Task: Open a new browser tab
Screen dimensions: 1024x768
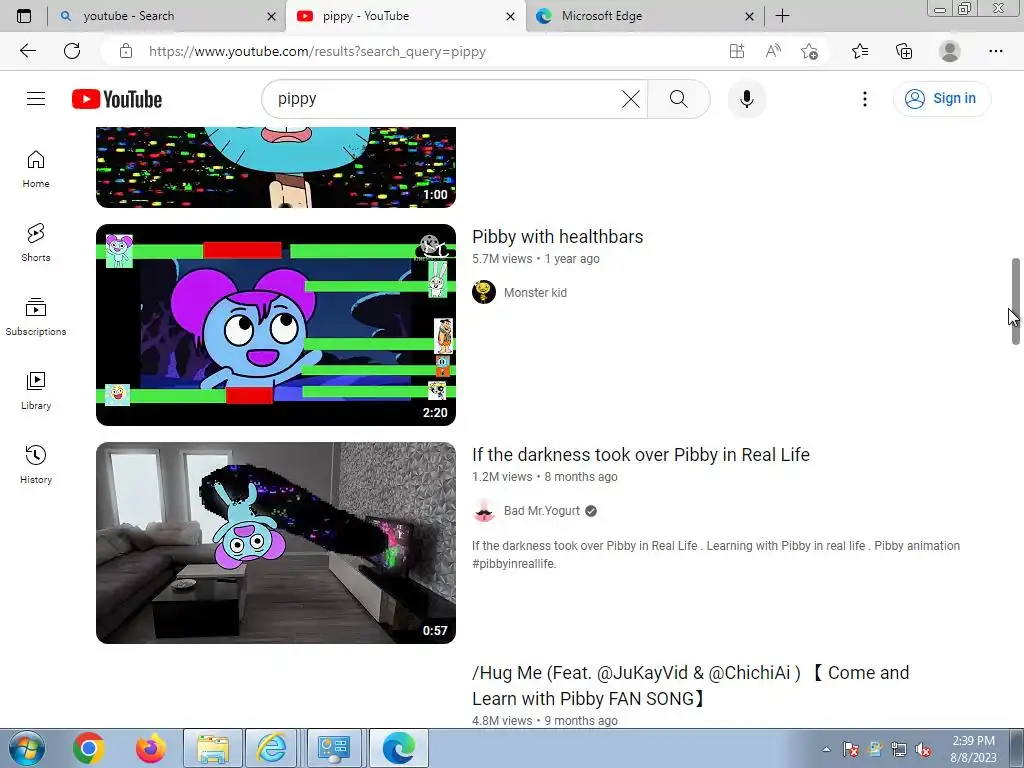Action: [782, 16]
